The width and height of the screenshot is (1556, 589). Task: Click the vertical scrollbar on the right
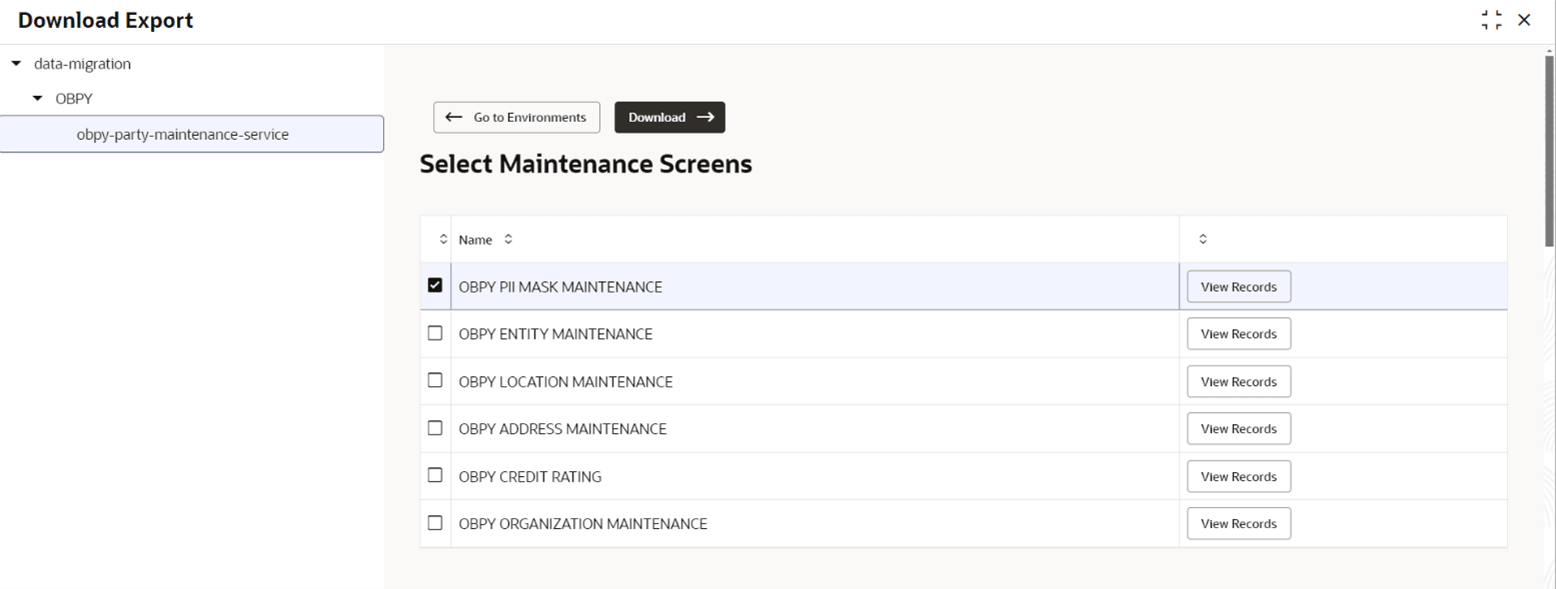(x=1549, y=150)
